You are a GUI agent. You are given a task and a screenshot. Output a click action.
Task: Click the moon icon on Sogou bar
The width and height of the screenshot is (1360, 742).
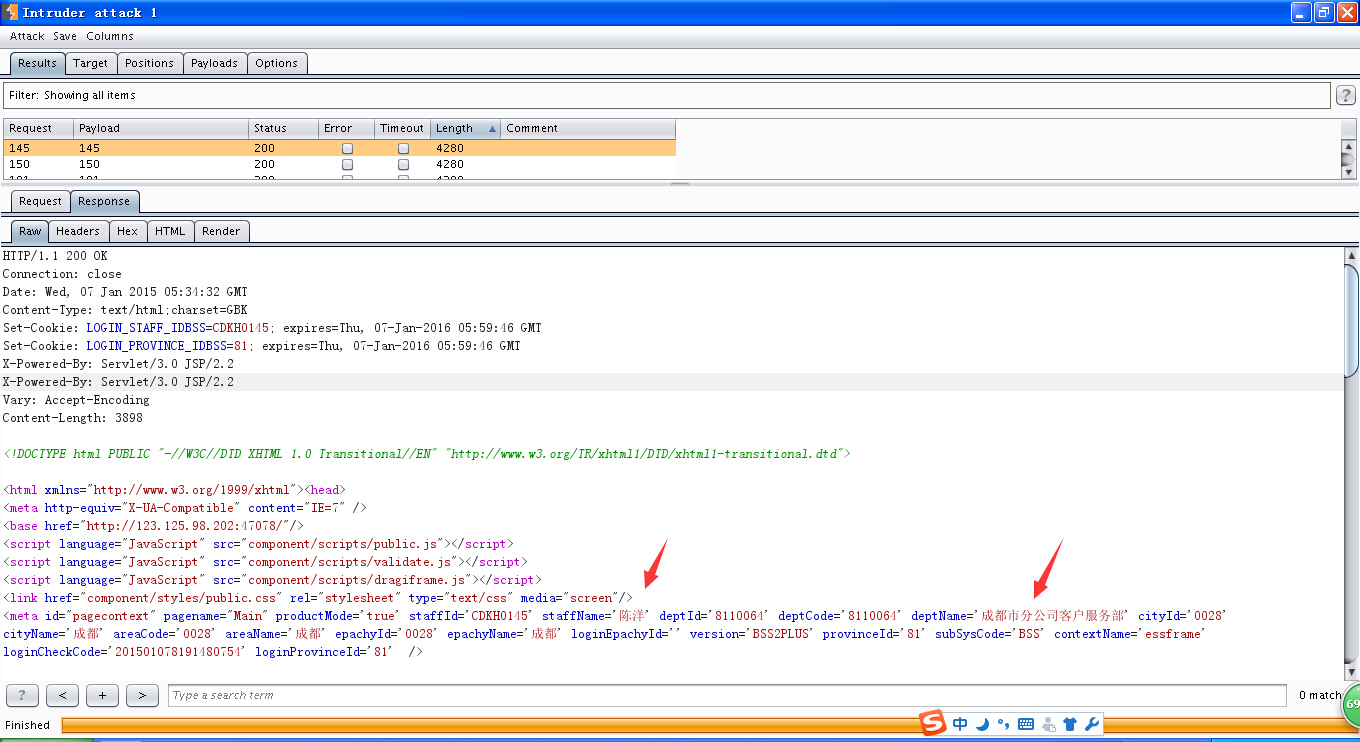tap(982, 724)
